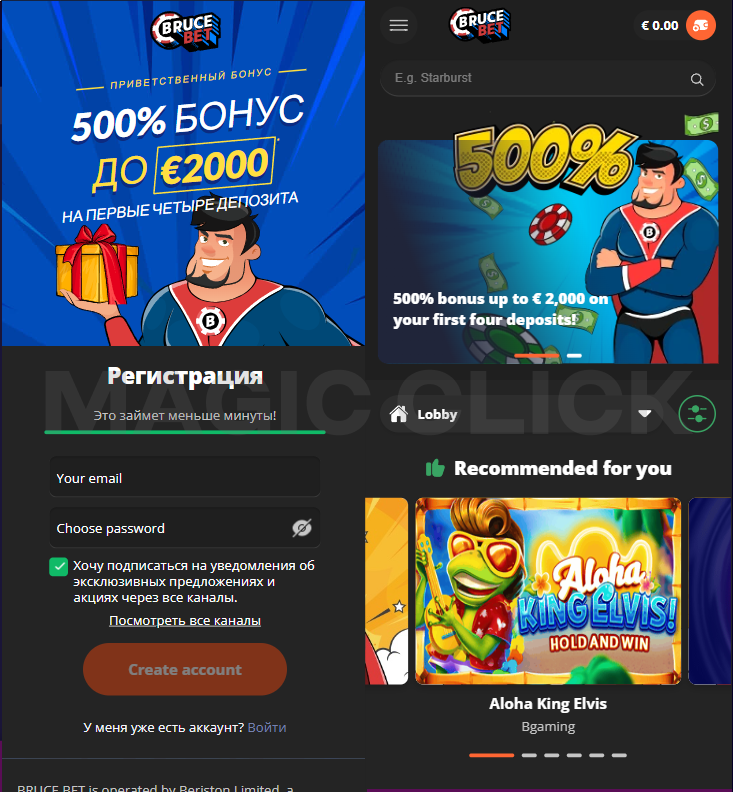
Task: Open the hamburger menu
Action: click(399, 26)
